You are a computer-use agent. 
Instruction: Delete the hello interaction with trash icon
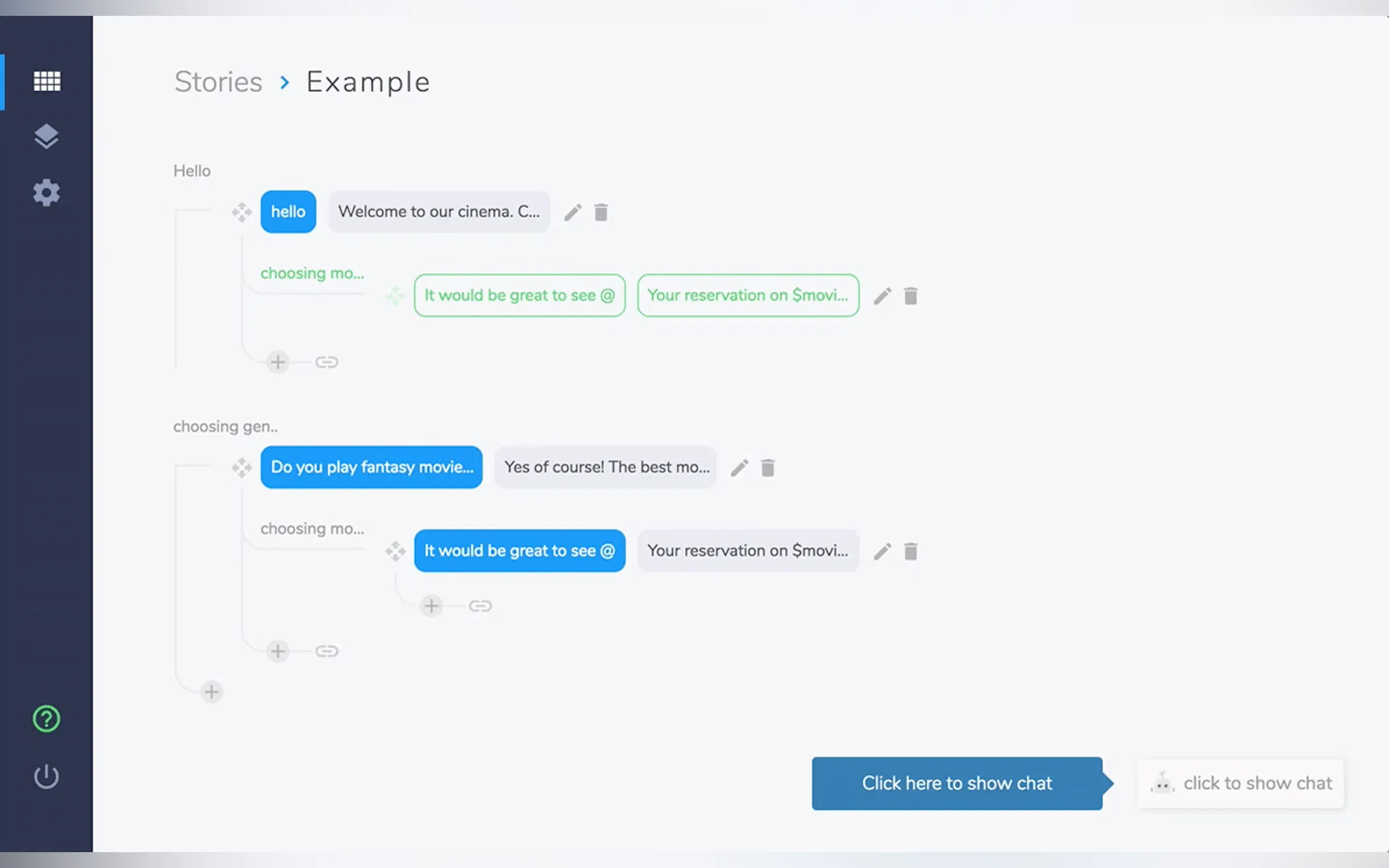pyautogui.click(x=600, y=213)
